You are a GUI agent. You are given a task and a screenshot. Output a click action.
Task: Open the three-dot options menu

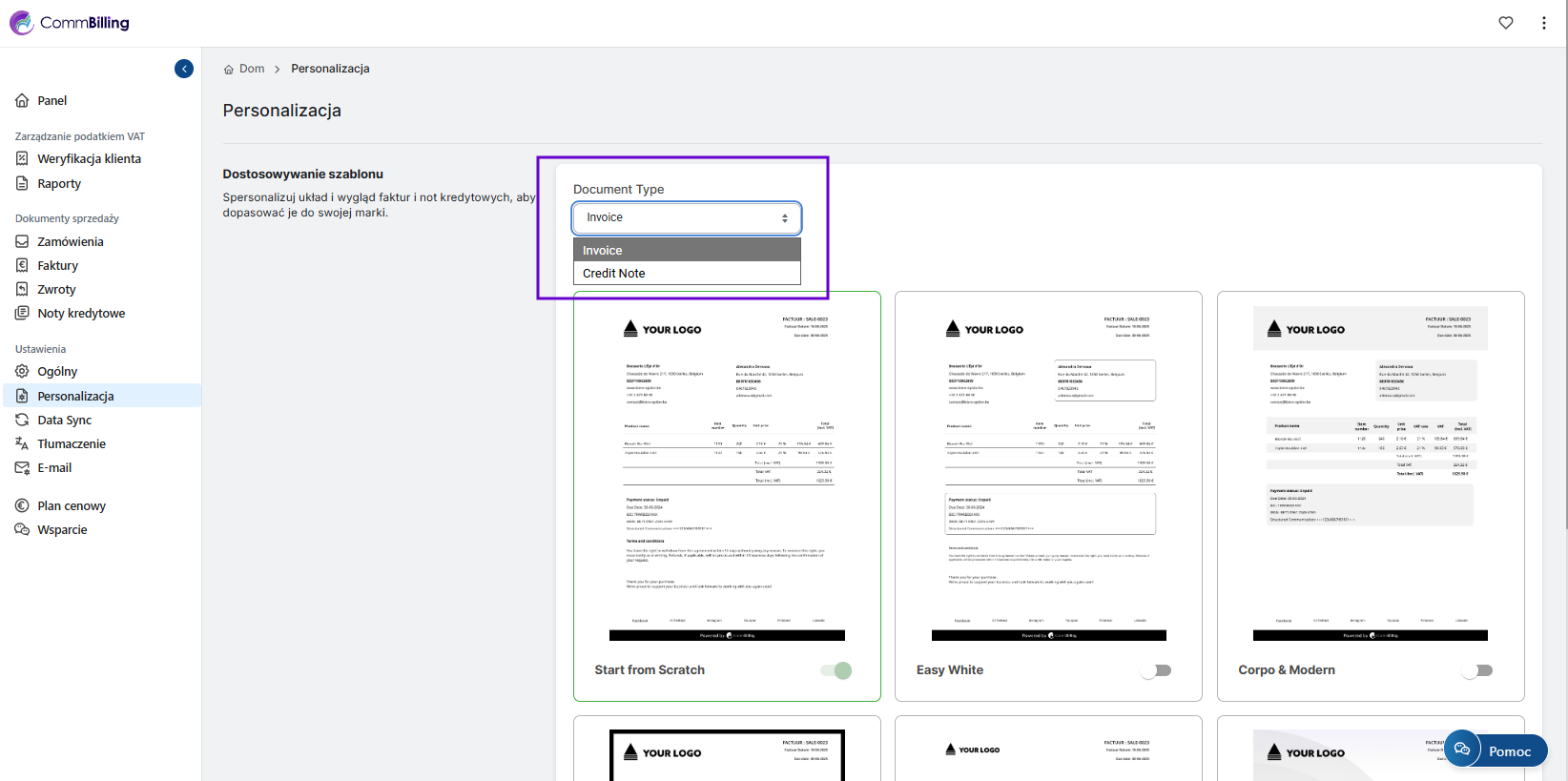[x=1543, y=23]
